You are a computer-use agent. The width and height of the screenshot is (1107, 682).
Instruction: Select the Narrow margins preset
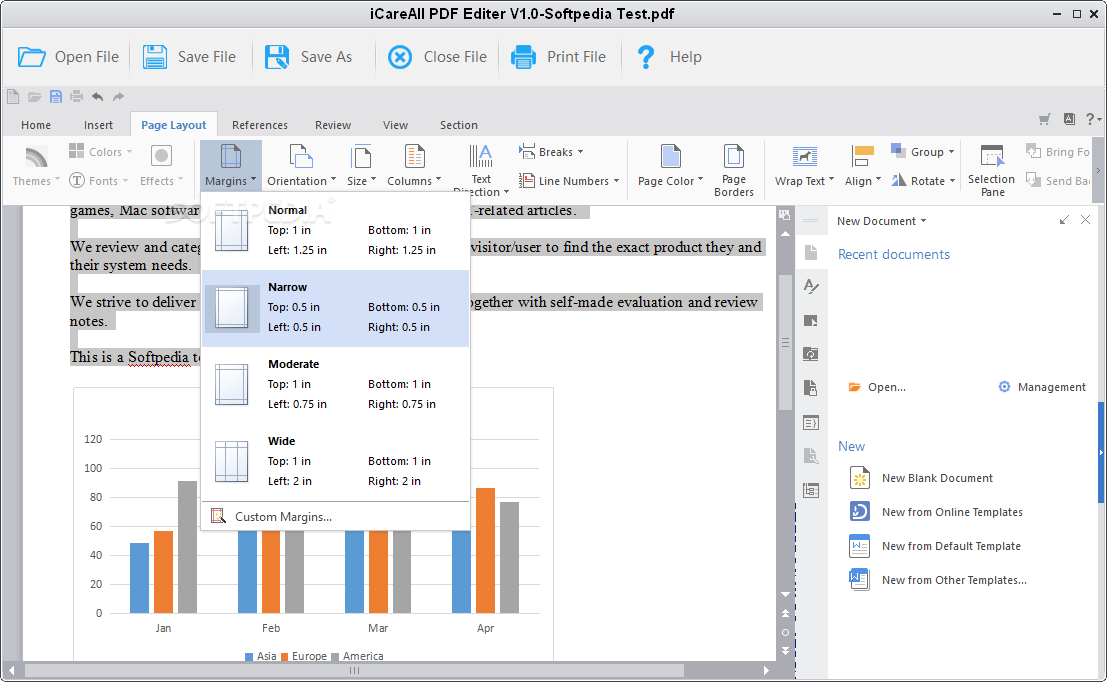[x=335, y=308]
